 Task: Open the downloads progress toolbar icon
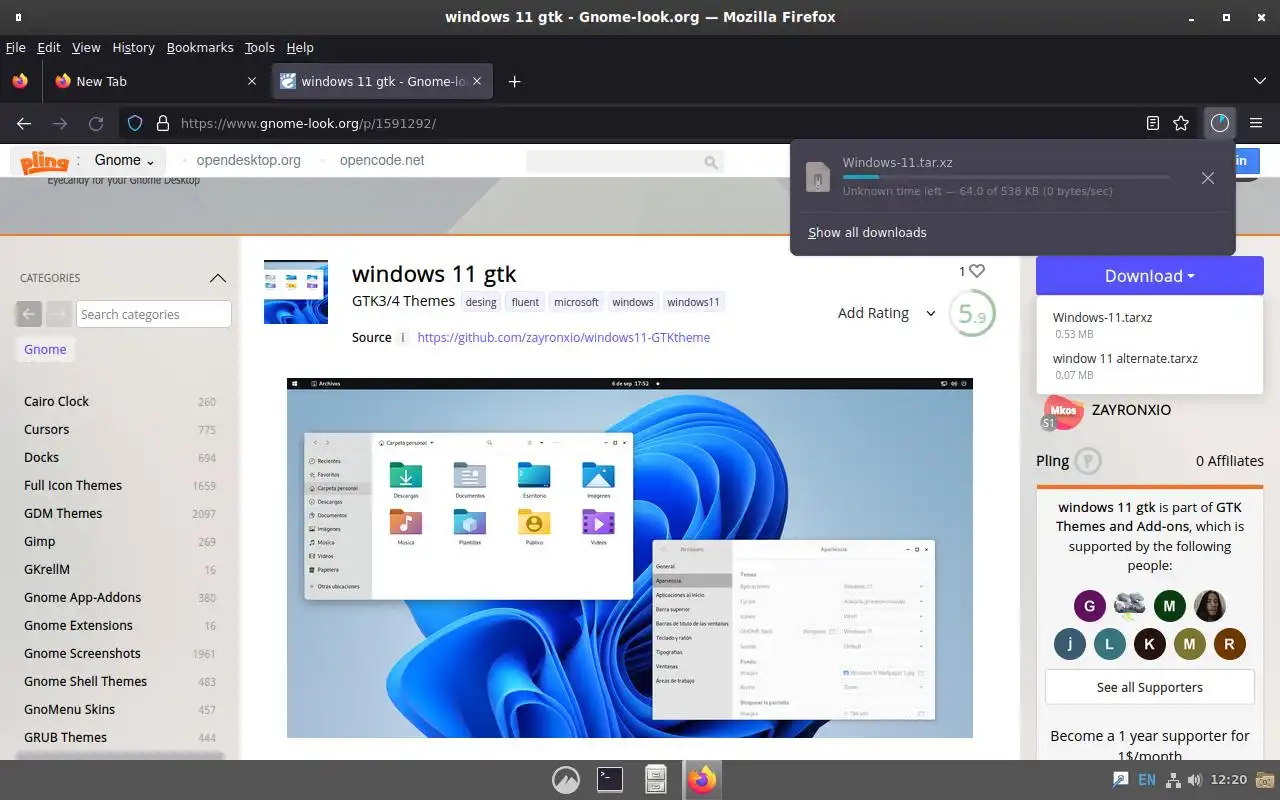pyautogui.click(x=1219, y=123)
